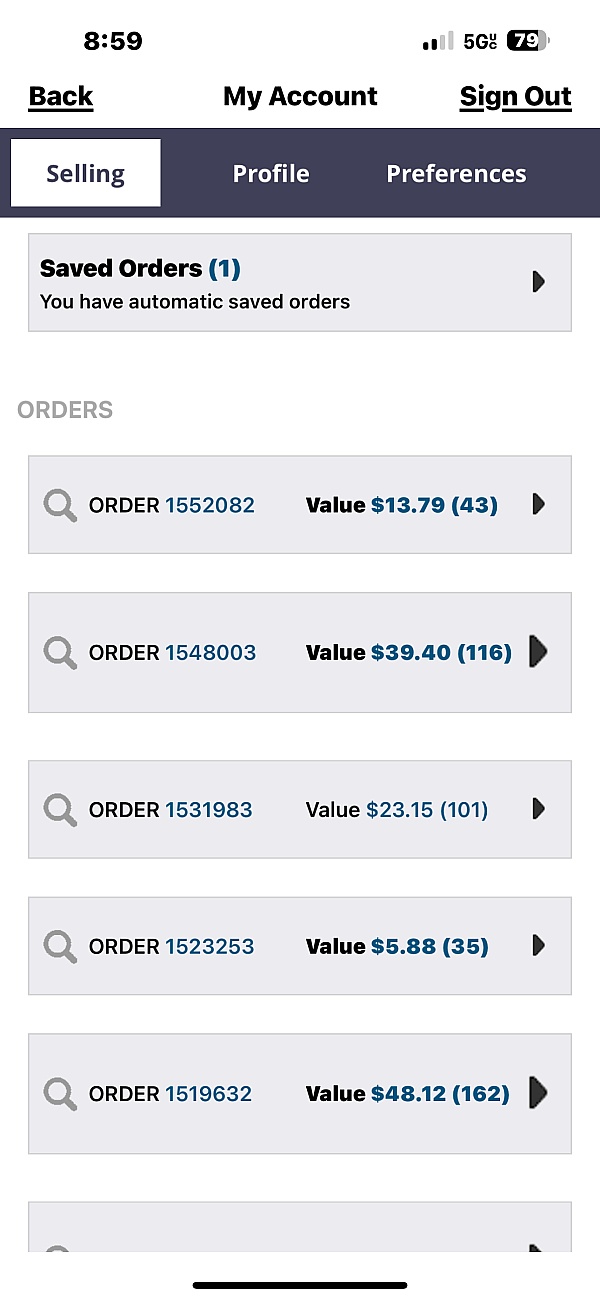The width and height of the screenshot is (600, 1300).
Task: Open order number 1552082 link
Action: [x=210, y=505]
